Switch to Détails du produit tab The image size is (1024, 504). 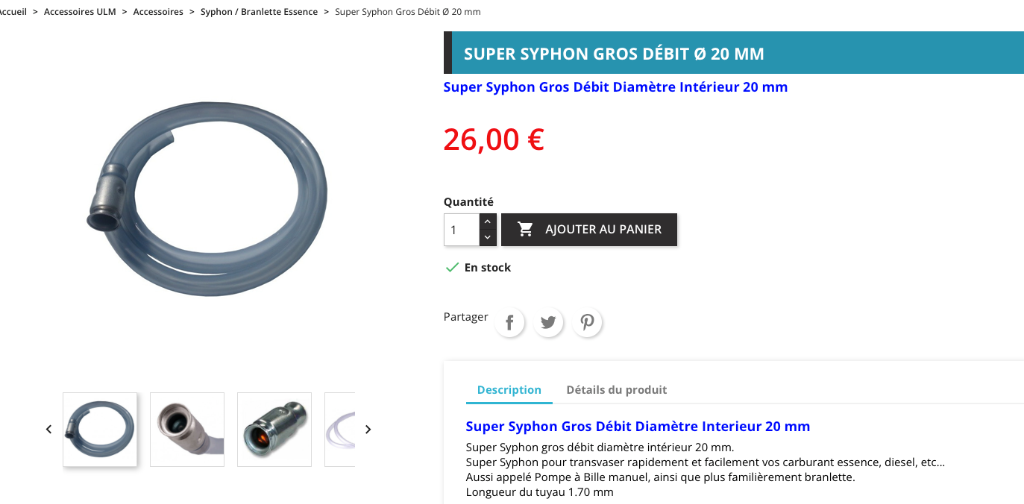[x=616, y=390]
